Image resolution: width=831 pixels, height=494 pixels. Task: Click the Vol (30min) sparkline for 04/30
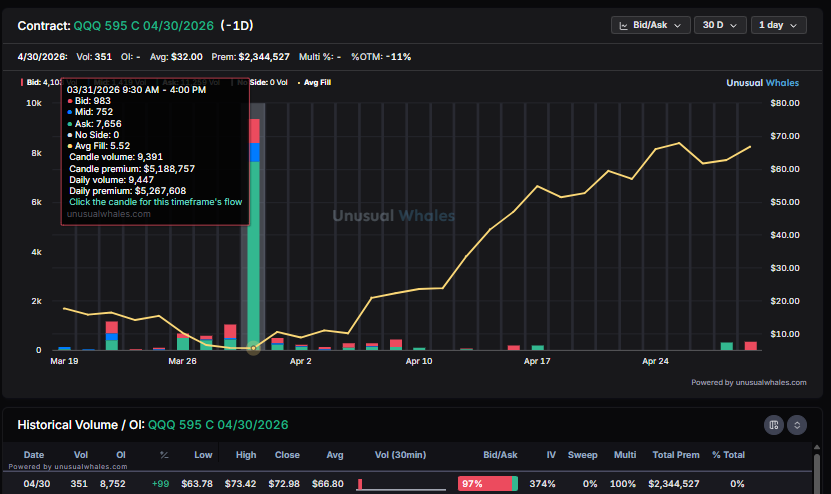click(401, 484)
